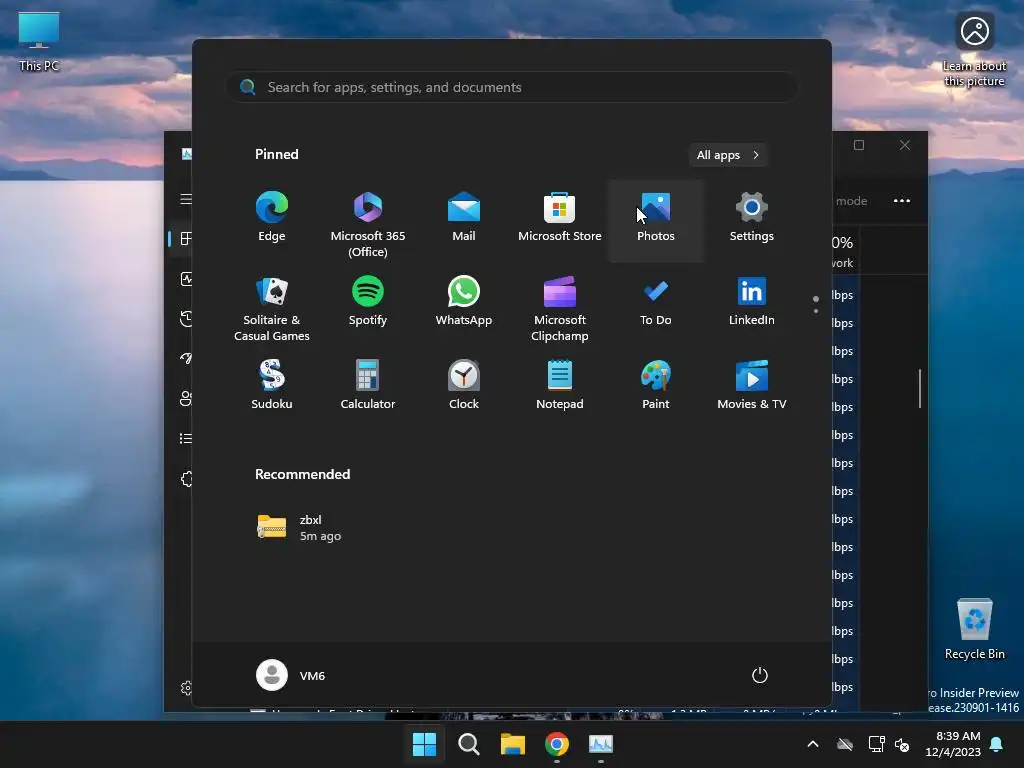Open Task Manager Users tab
Viewport: 1024px width, 768px height.
click(x=186, y=398)
